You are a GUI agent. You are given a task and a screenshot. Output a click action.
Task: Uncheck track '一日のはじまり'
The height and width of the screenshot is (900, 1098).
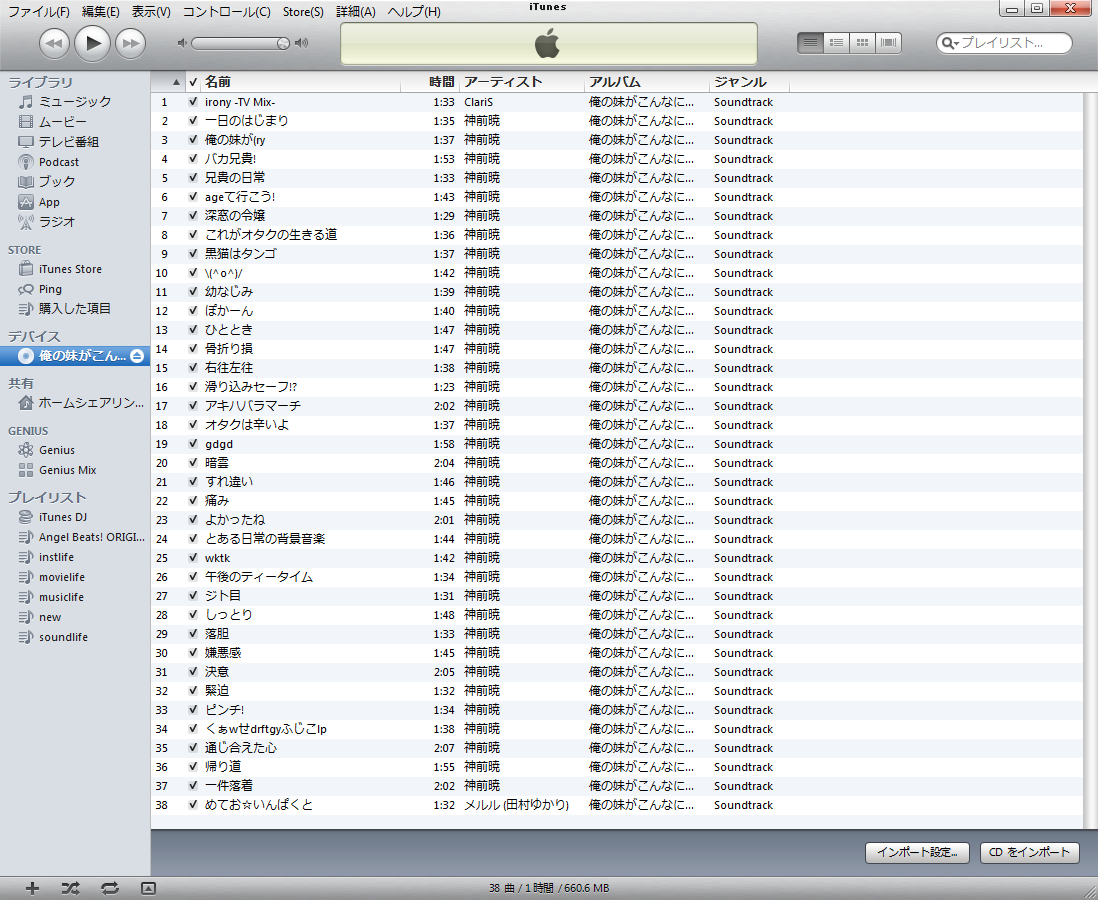pyautogui.click(x=193, y=120)
